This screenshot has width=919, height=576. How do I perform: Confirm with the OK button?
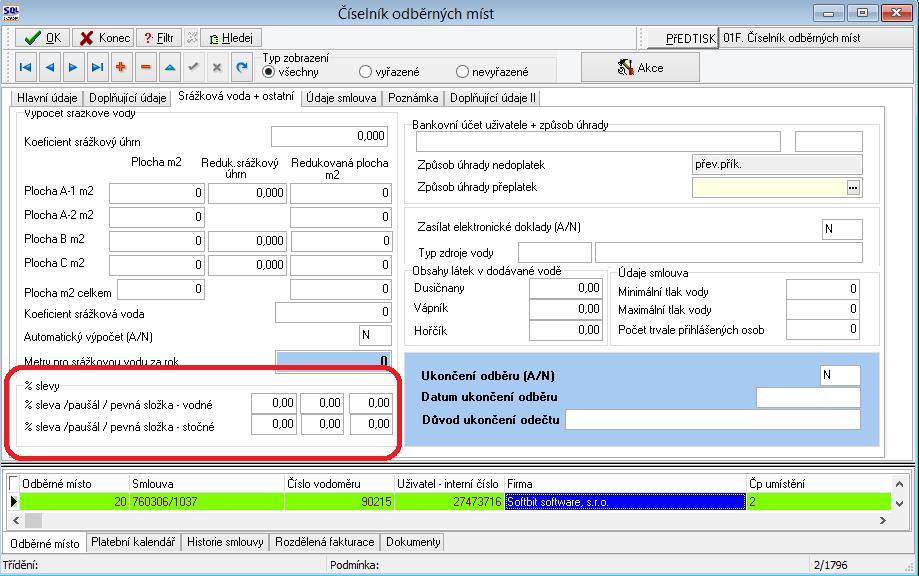[x=43, y=38]
